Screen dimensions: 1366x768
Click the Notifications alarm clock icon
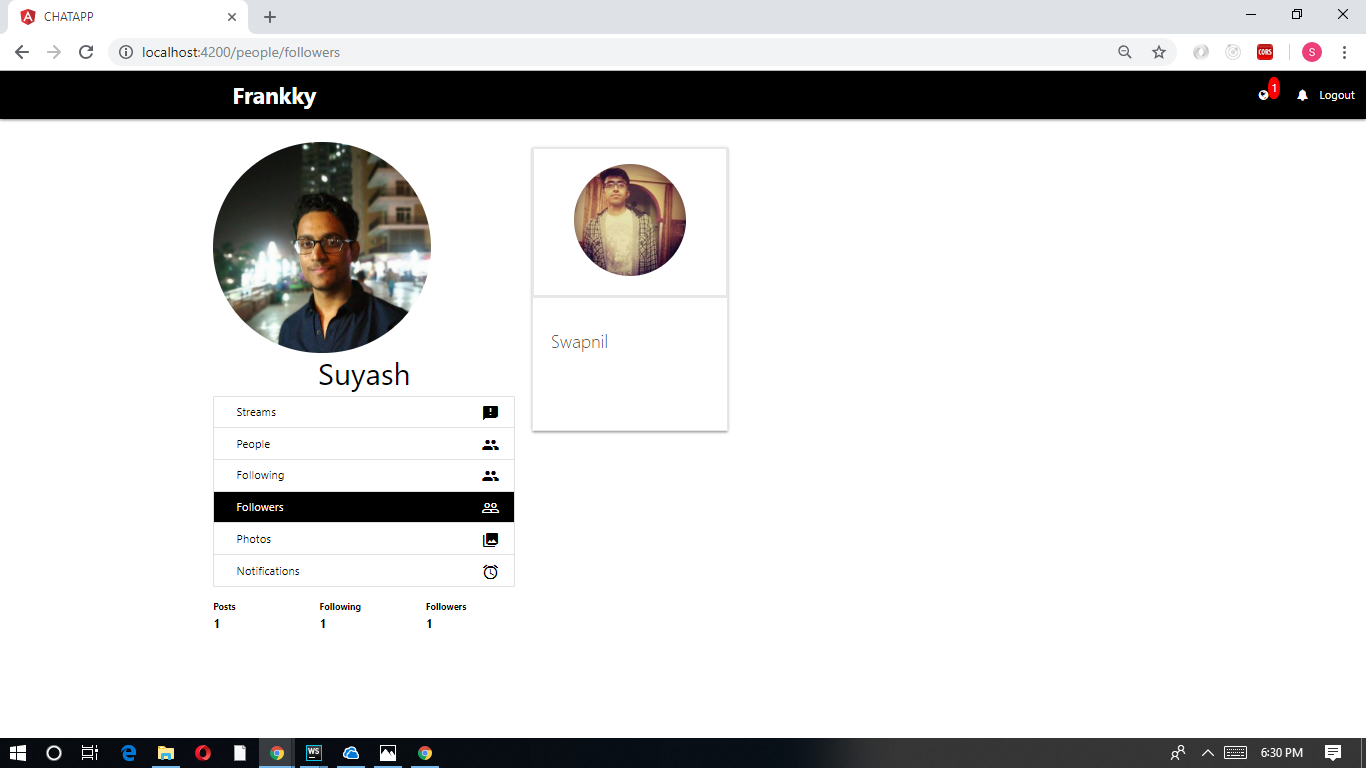pyautogui.click(x=489, y=571)
